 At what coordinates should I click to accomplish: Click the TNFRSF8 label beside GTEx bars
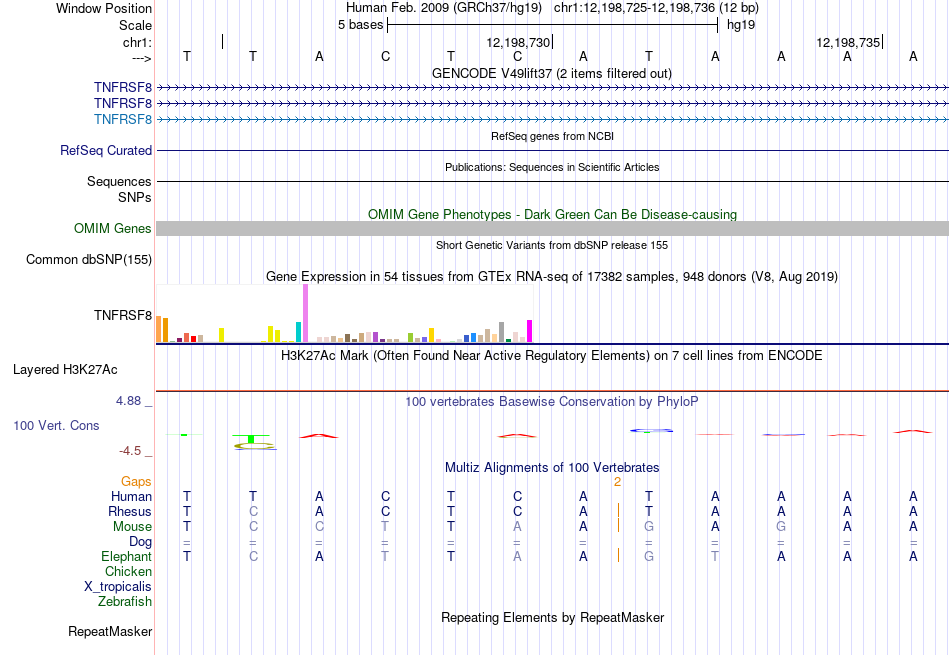(x=123, y=315)
